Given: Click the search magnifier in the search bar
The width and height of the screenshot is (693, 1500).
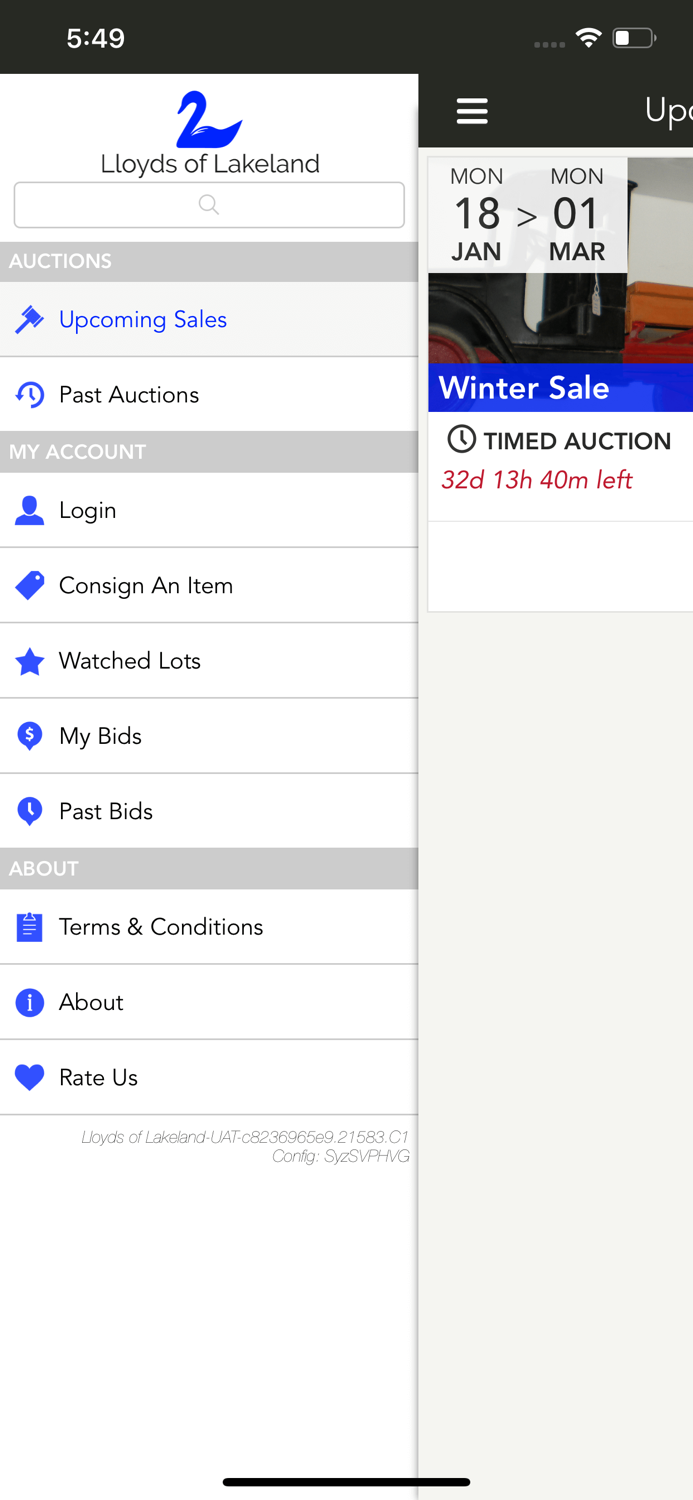Looking at the screenshot, I should [x=209, y=205].
